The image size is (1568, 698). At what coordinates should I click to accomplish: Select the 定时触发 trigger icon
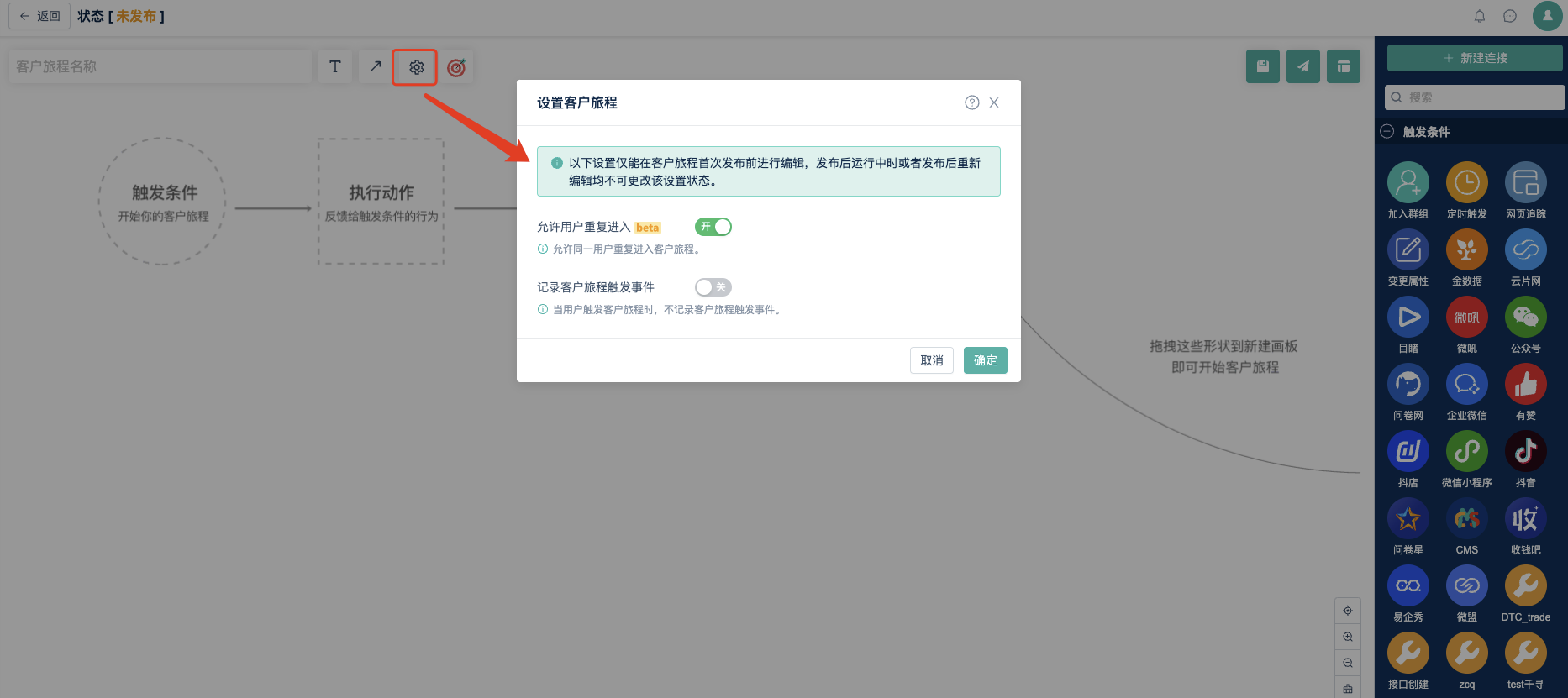[x=1467, y=182]
